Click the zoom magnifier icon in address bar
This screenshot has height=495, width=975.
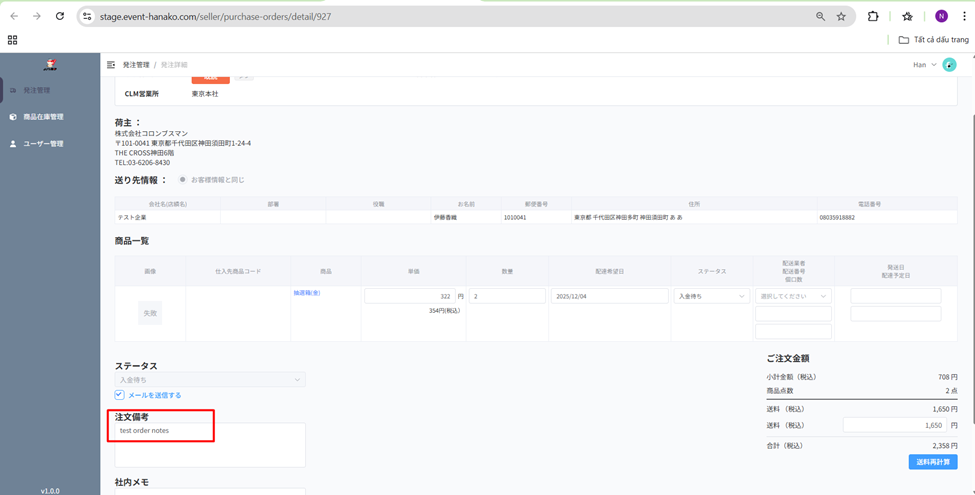tap(820, 17)
